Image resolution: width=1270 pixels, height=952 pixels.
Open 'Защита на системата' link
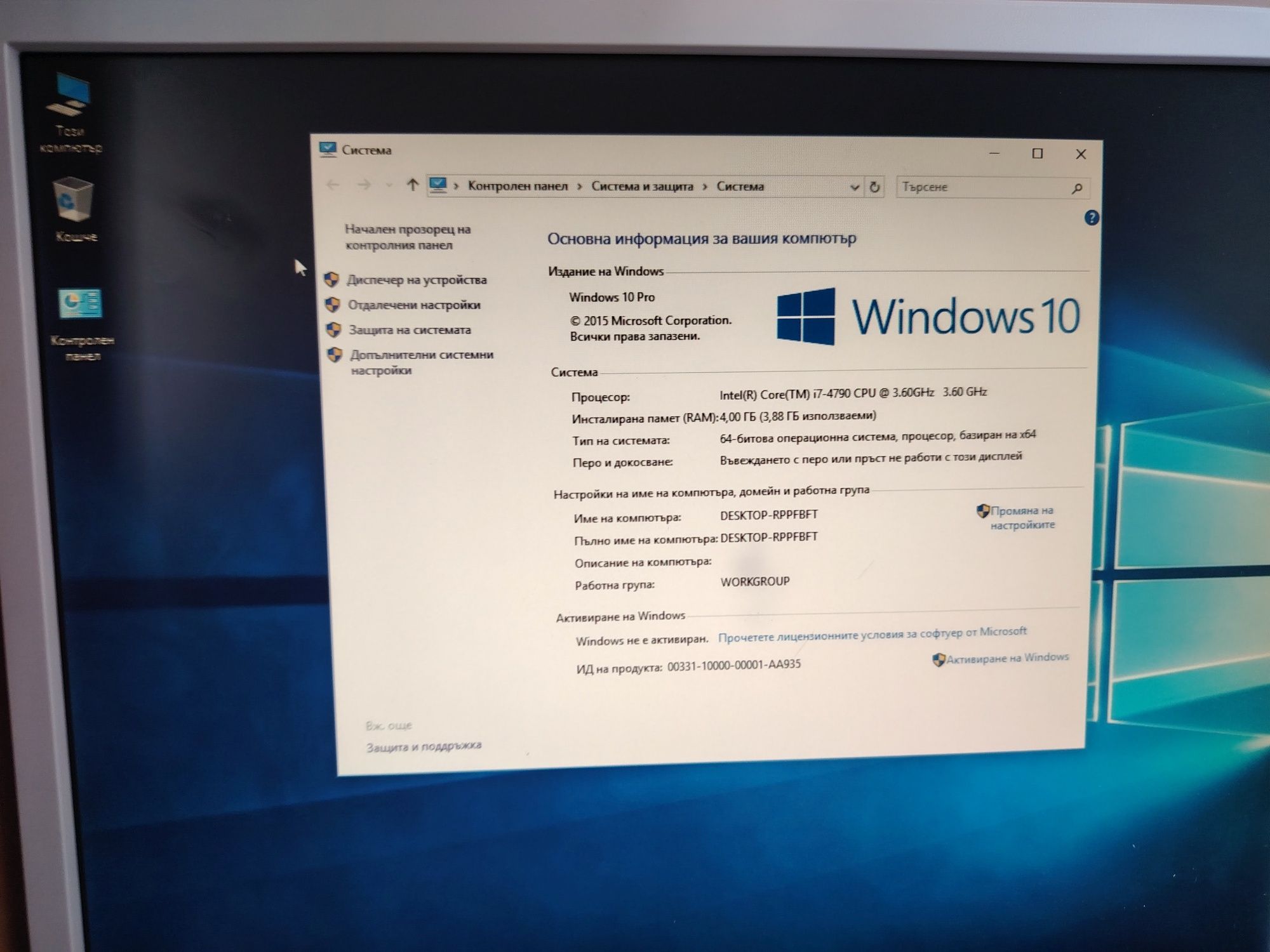[410, 330]
